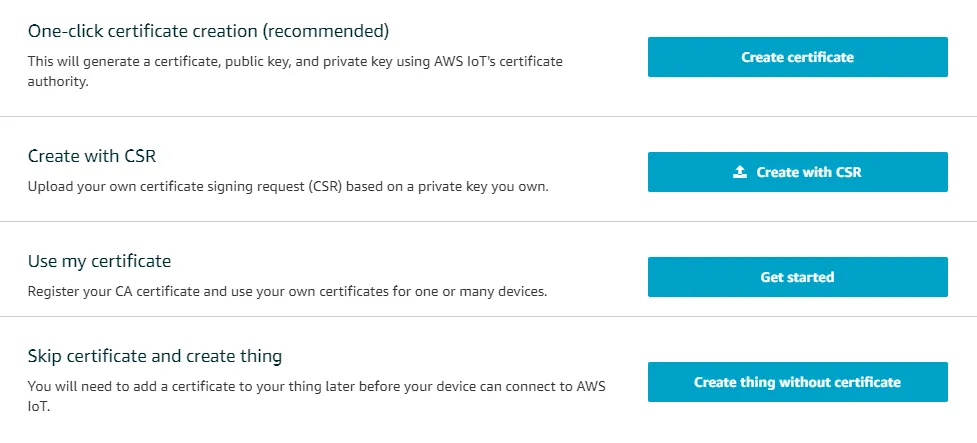Viewport: 977px width, 443px height.
Task: Click the 'Create with CSR' section heading
Action: pyautogui.click(x=92, y=156)
